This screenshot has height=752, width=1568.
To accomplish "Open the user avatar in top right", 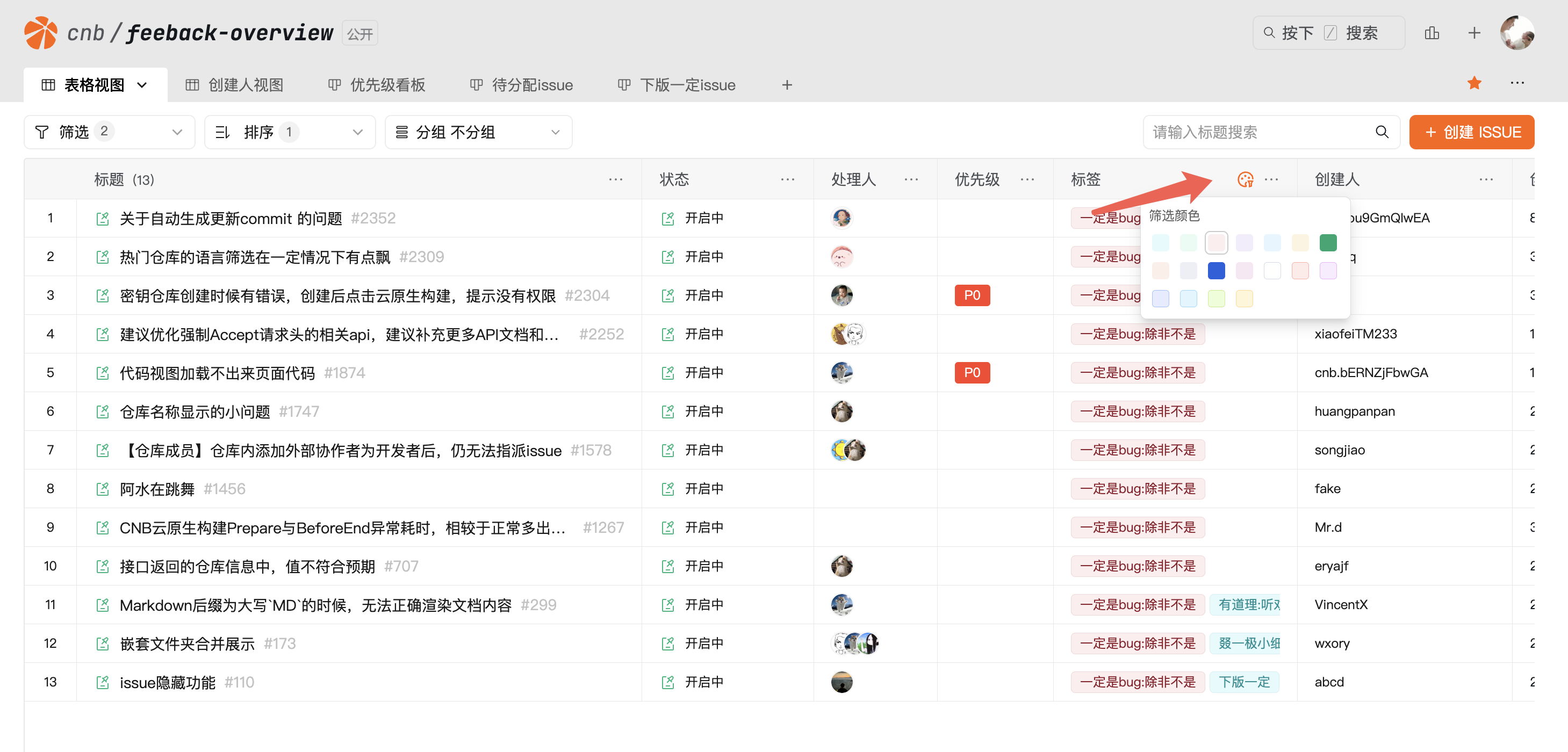I will [1516, 33].
